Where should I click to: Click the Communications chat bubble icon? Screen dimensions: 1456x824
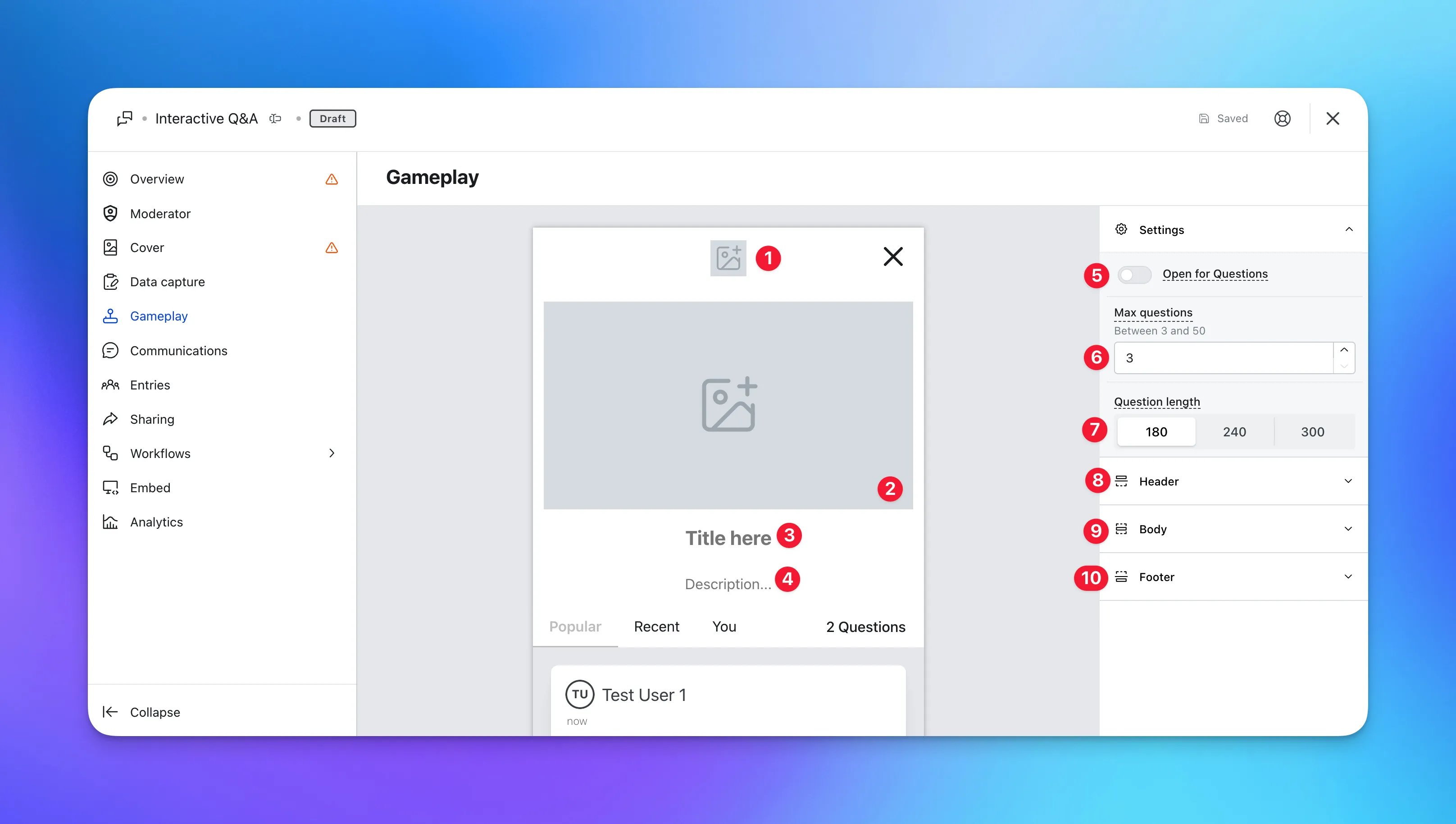(110, 350)
